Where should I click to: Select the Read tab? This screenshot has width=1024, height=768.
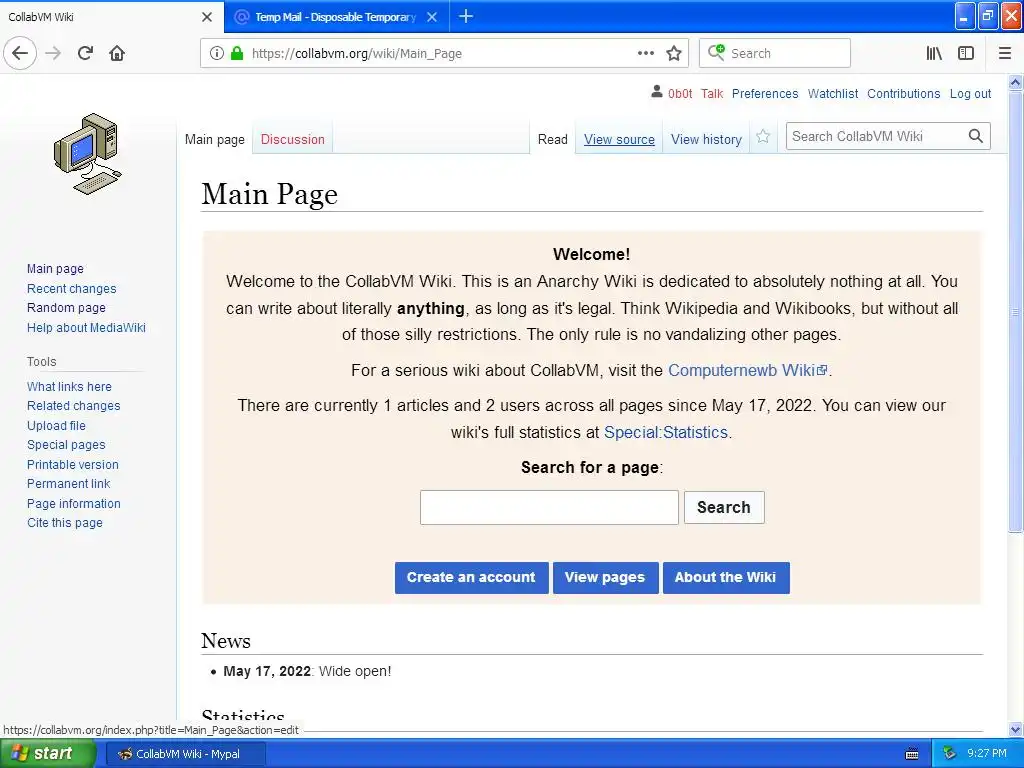552,139
